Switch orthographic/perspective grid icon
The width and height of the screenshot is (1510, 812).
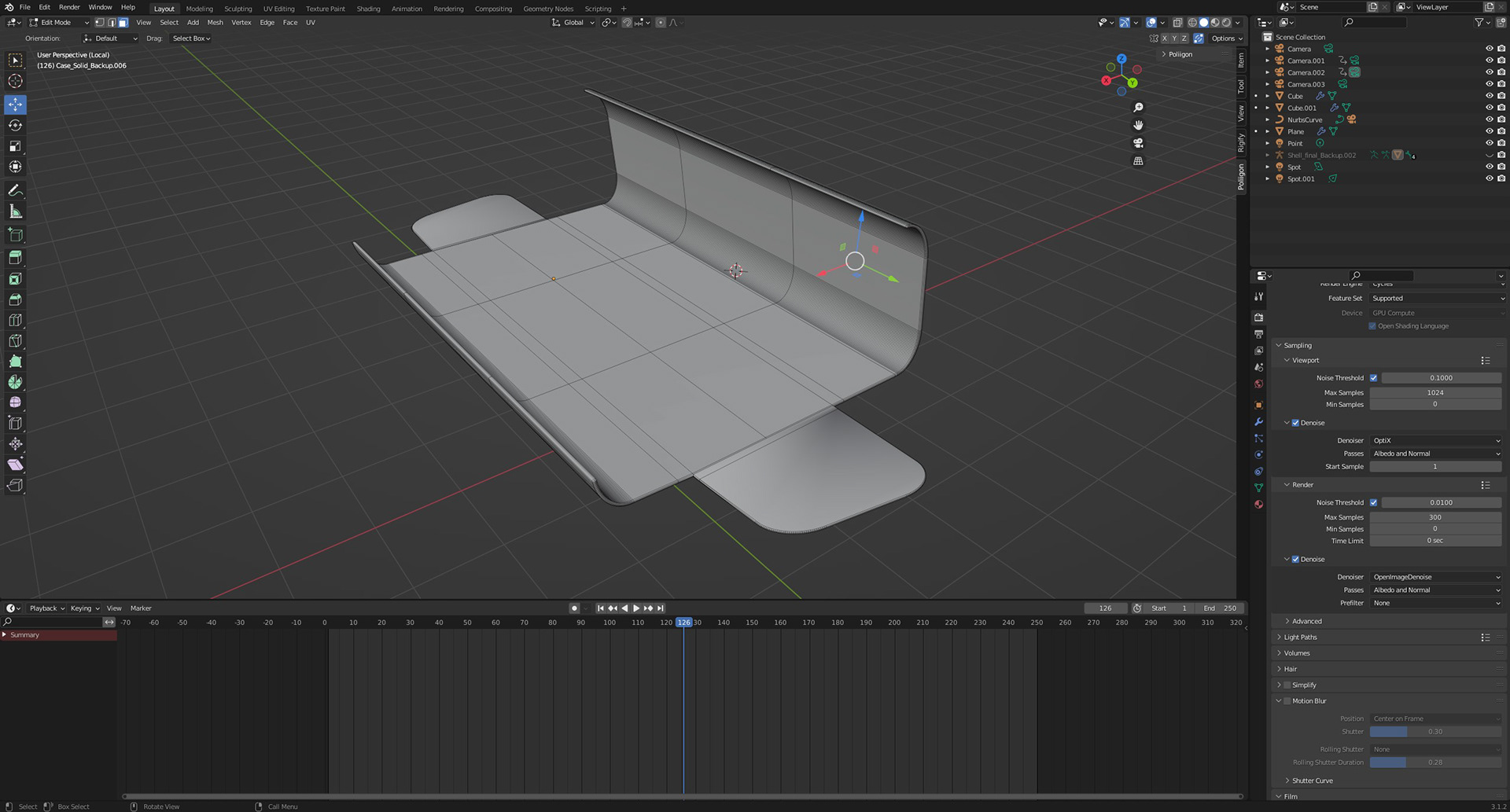click(x=1138, y=161)
